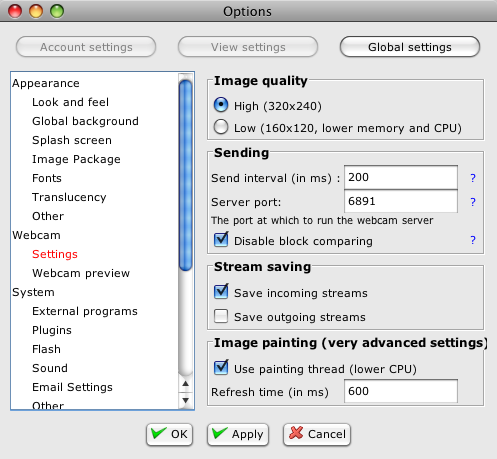Toggle Save incoming streams checkbox
497x459 pixels.
pos(221,291)
